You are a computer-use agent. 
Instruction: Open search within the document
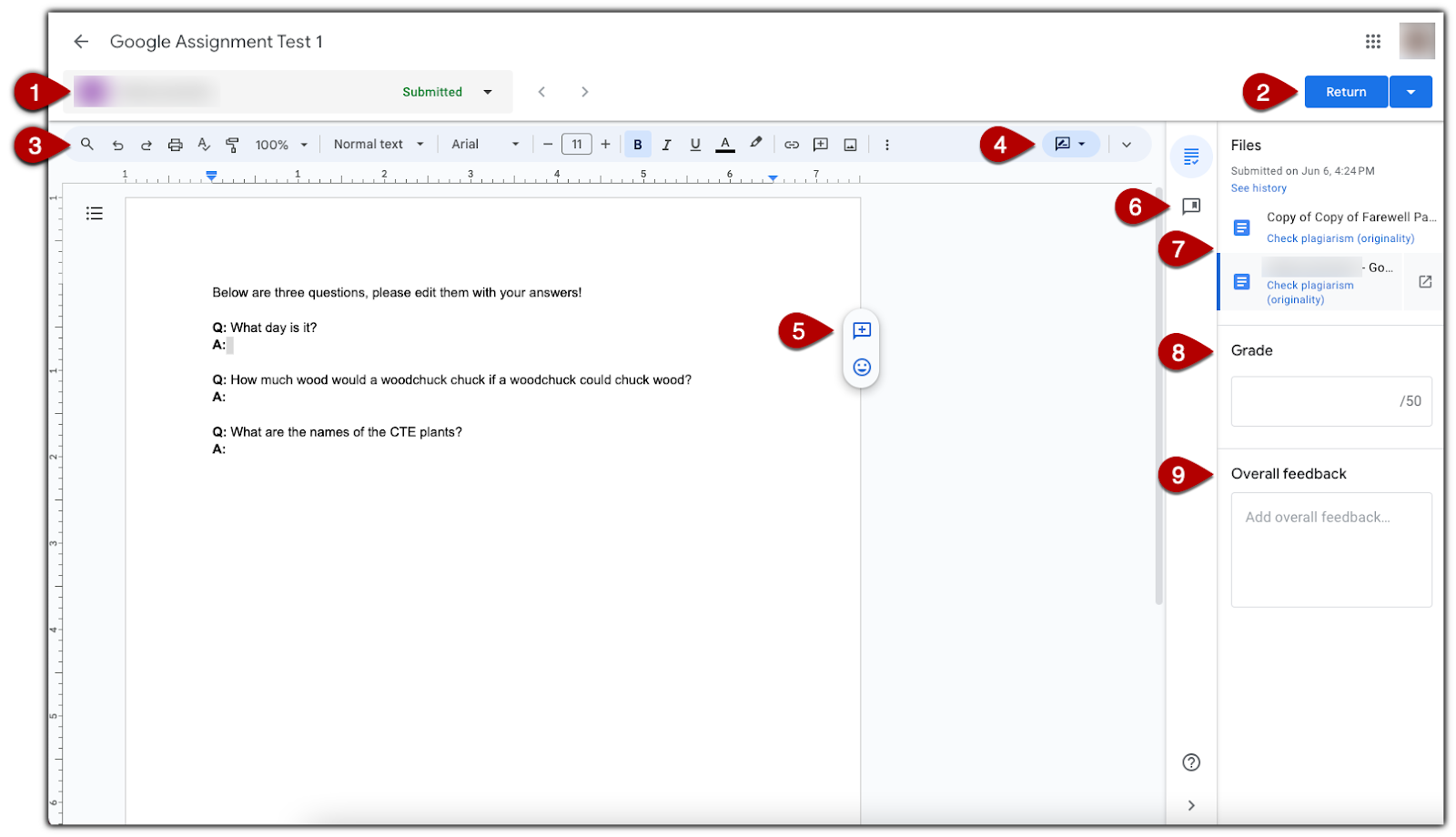[86, 144]
